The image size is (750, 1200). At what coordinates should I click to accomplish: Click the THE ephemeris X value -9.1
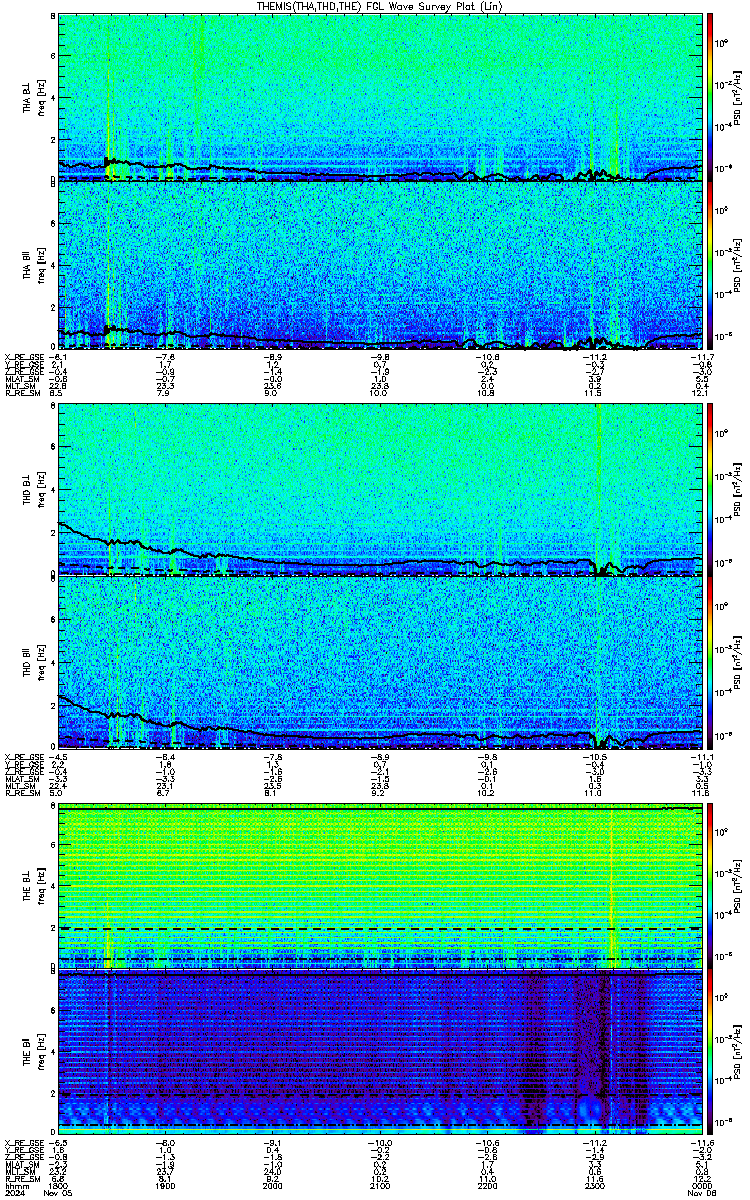click(x=273, y=1142)
